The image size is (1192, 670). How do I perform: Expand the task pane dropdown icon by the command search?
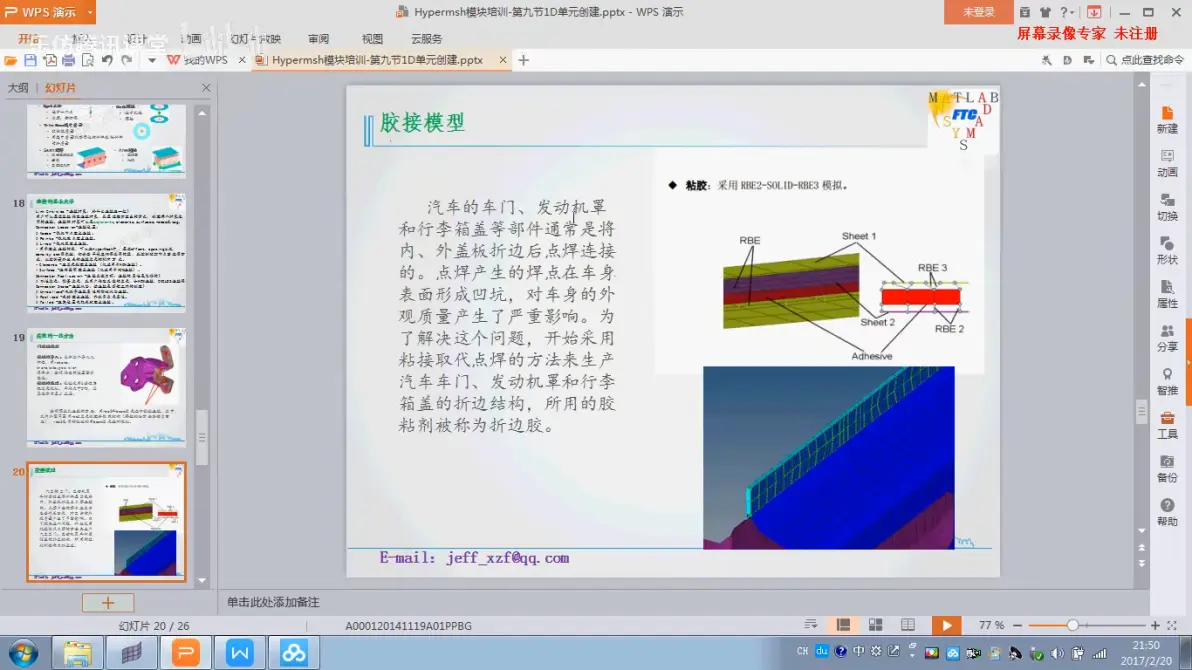coord(1089,60)
